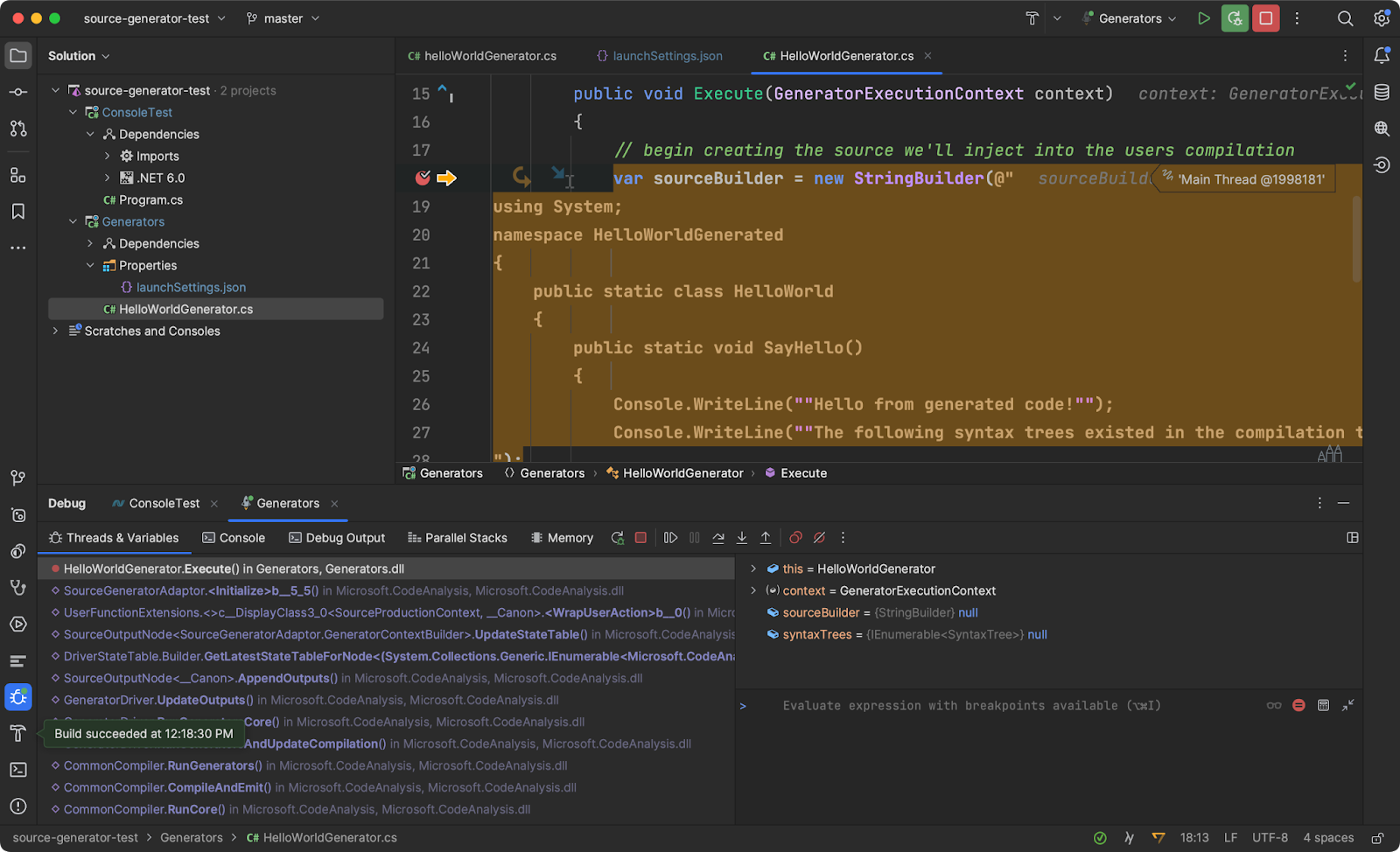Viewport: 1400px width, 852px height.
Task: Close the HelloWorldGenerator.cs editor tab
Action: point(927,56)
